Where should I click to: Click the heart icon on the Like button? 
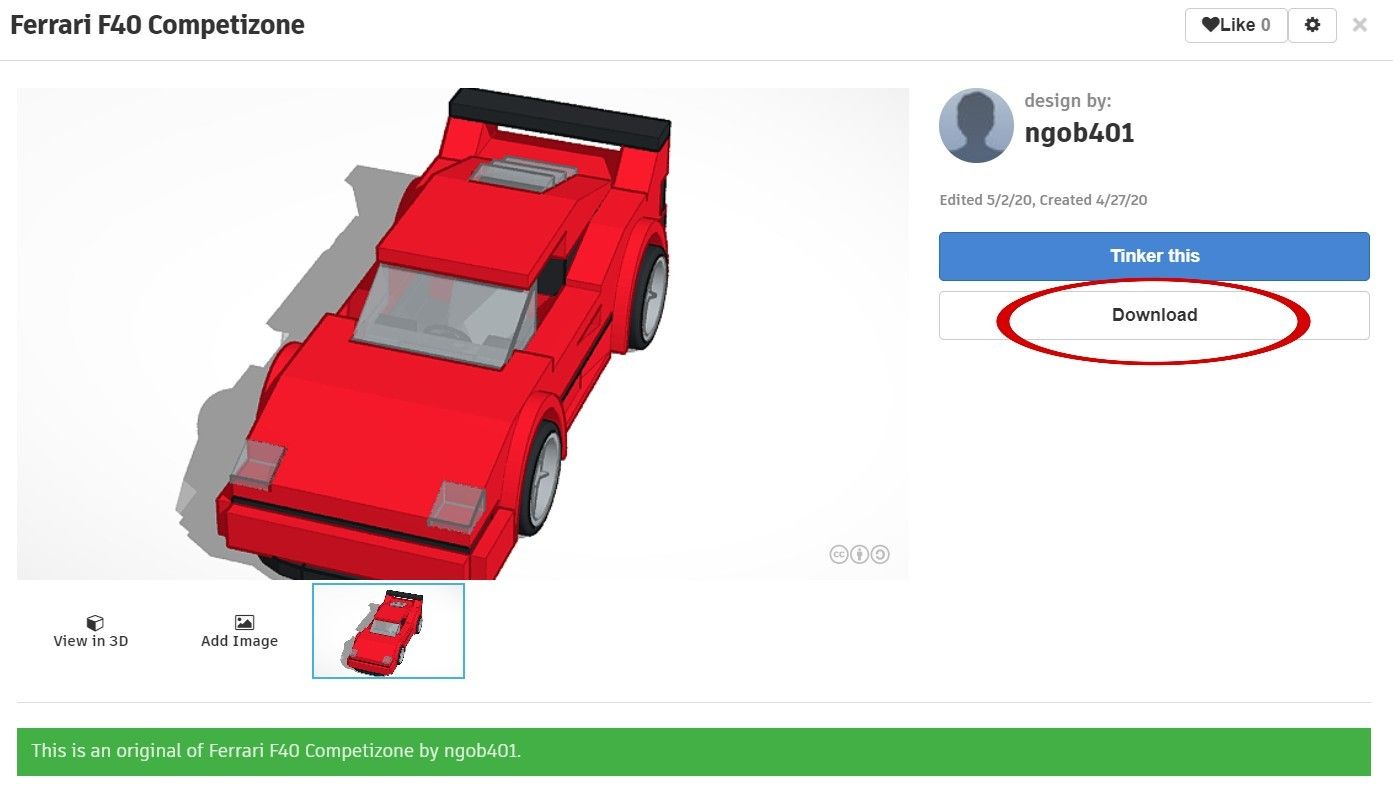[1209, 25]
